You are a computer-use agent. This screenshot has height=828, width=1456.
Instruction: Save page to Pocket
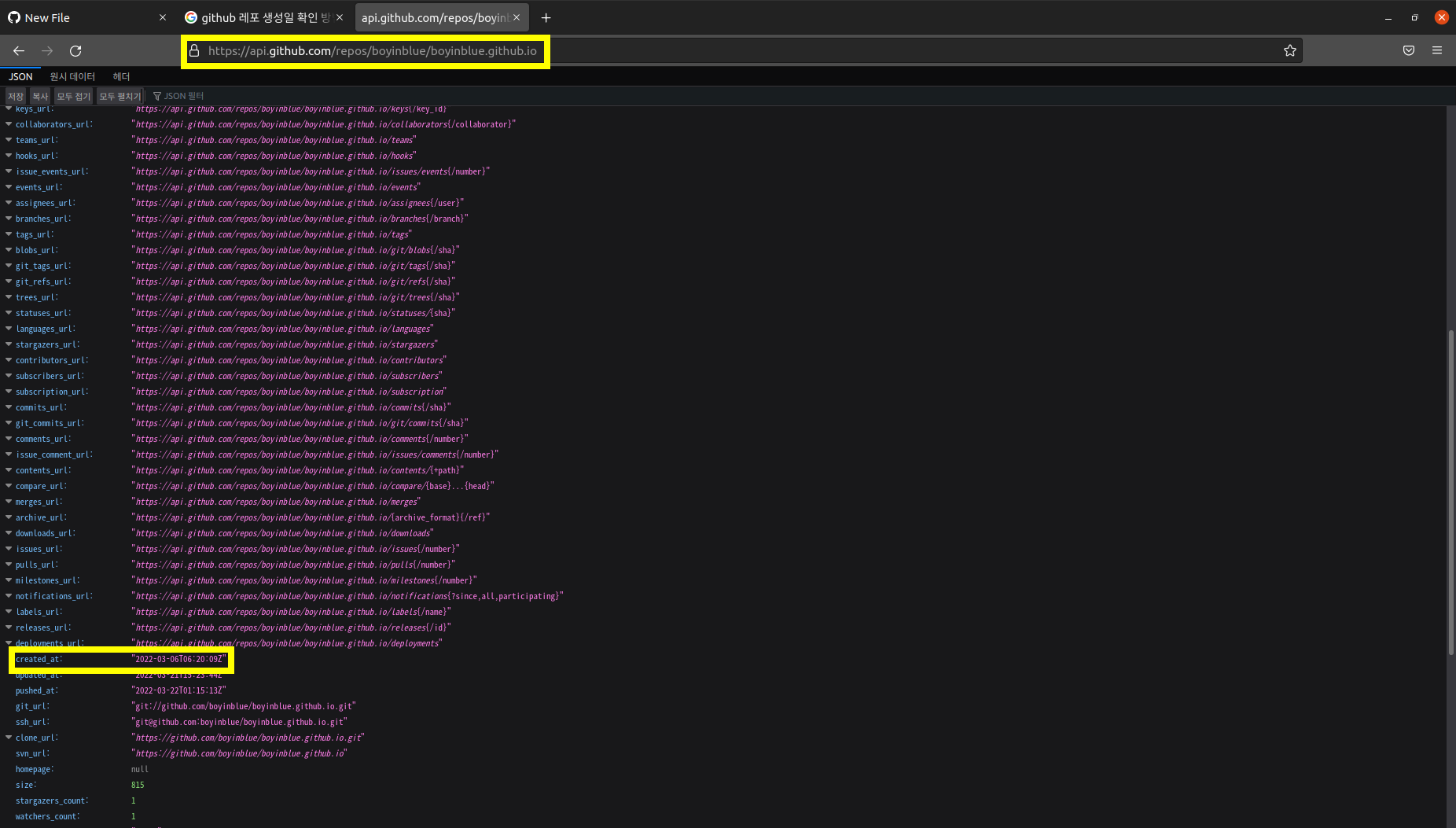tap(1409, 50)
